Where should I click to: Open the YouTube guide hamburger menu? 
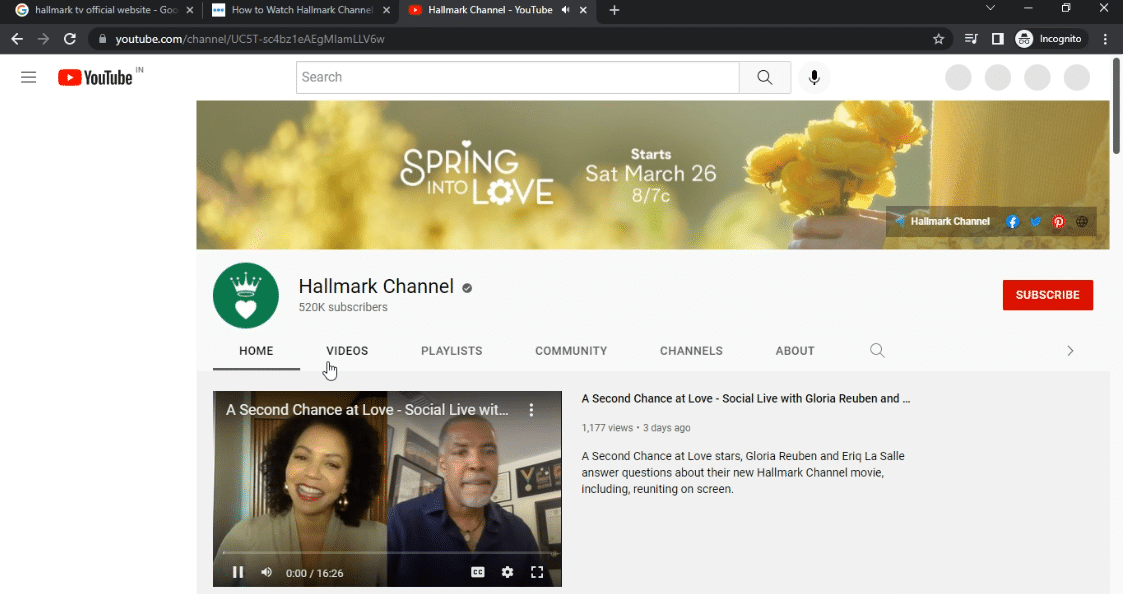(x=29, y=77)
